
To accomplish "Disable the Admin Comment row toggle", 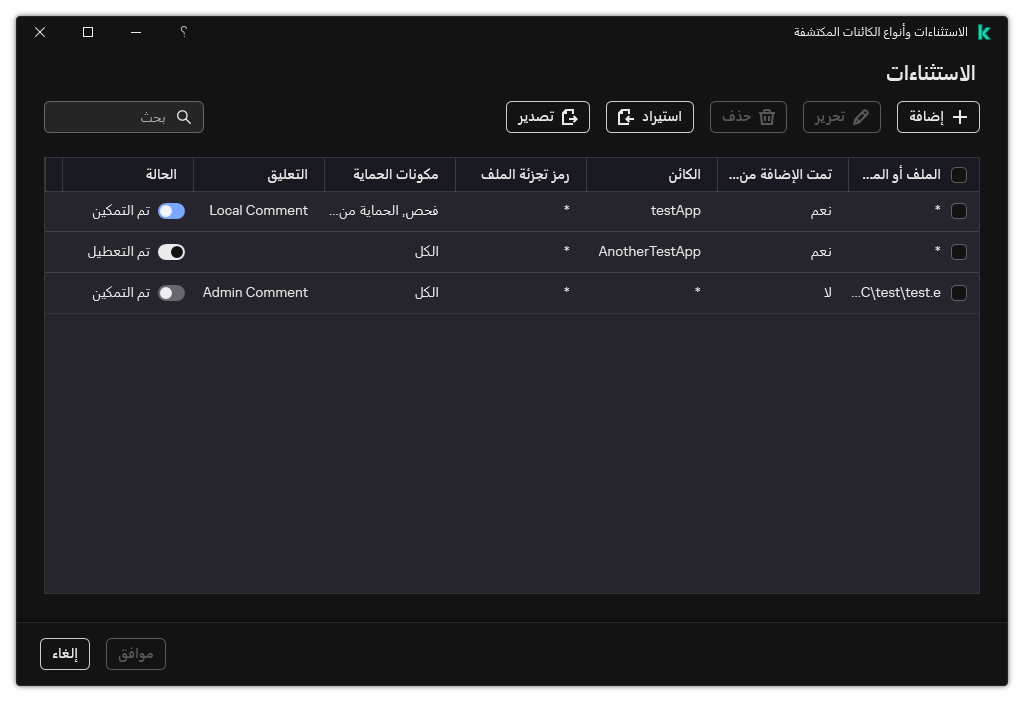I will [171, 293].
